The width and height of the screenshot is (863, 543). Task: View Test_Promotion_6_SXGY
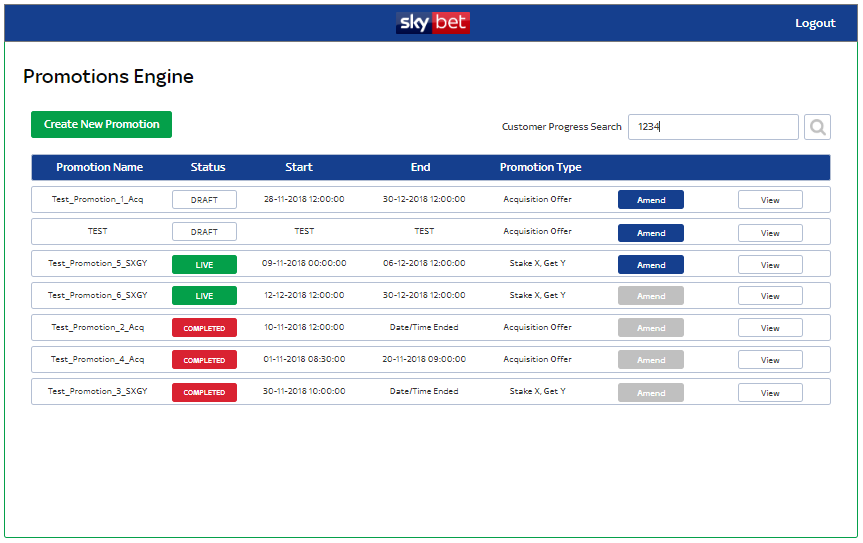click(770, 296)
